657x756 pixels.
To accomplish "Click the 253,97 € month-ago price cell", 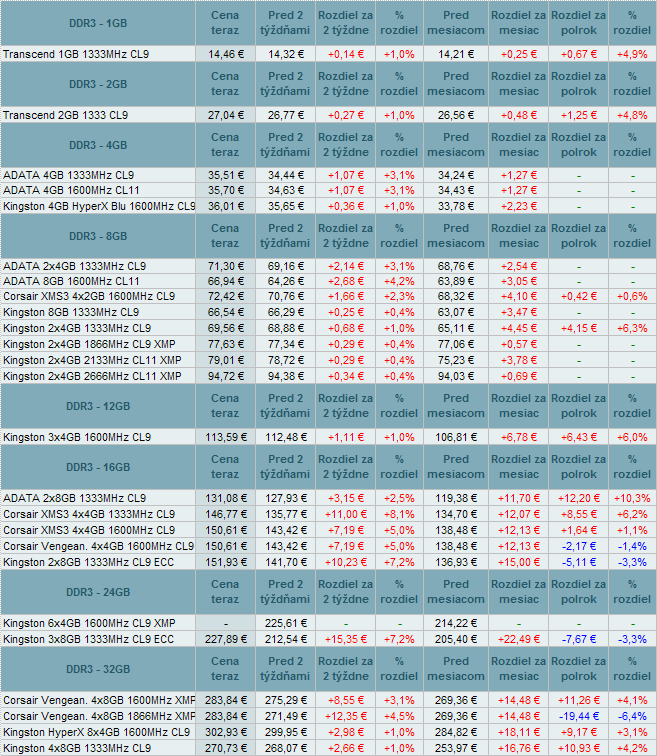I will [456, 748].
